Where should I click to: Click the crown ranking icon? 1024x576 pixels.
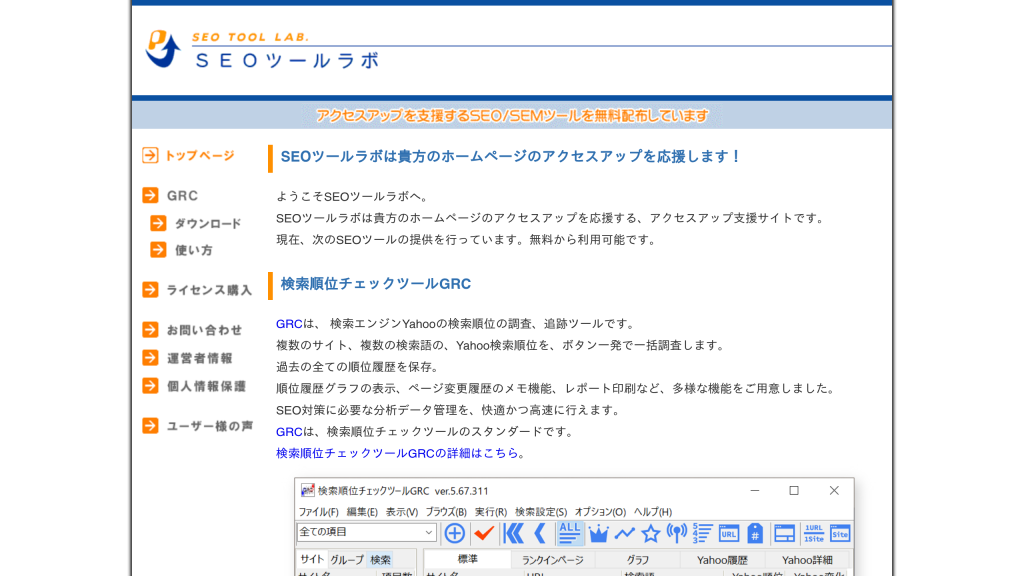tap(598, 534)
